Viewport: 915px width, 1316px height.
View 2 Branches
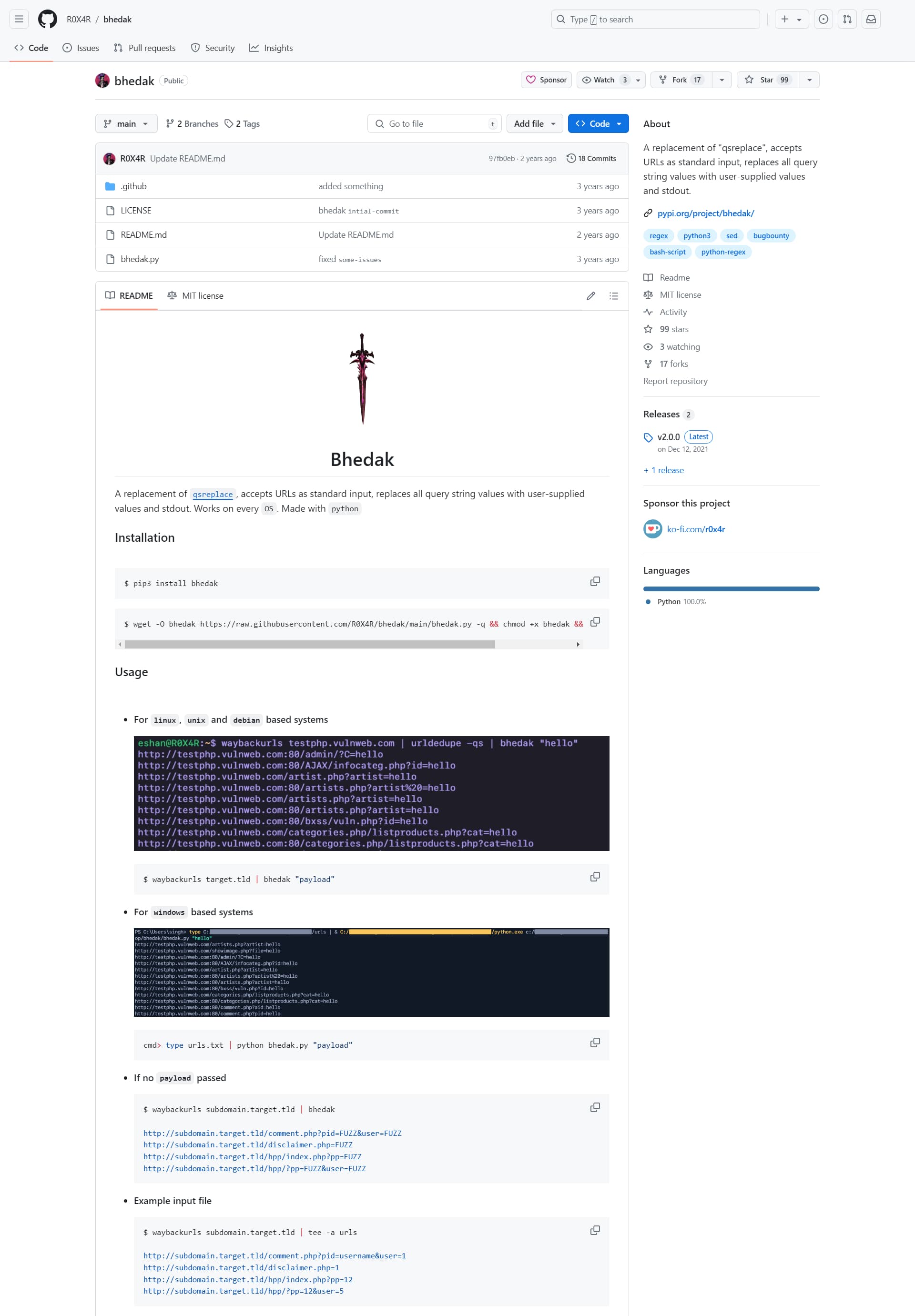[x=192, y=124]
